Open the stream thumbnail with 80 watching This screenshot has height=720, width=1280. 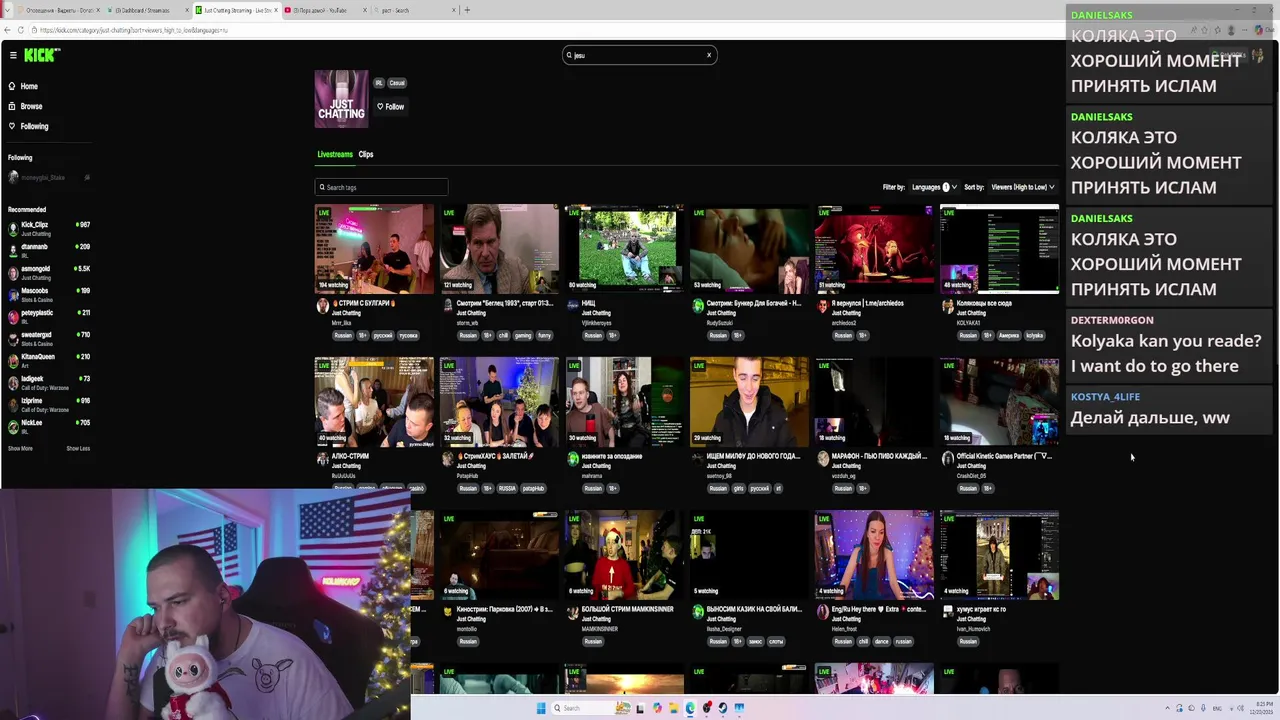624,248
